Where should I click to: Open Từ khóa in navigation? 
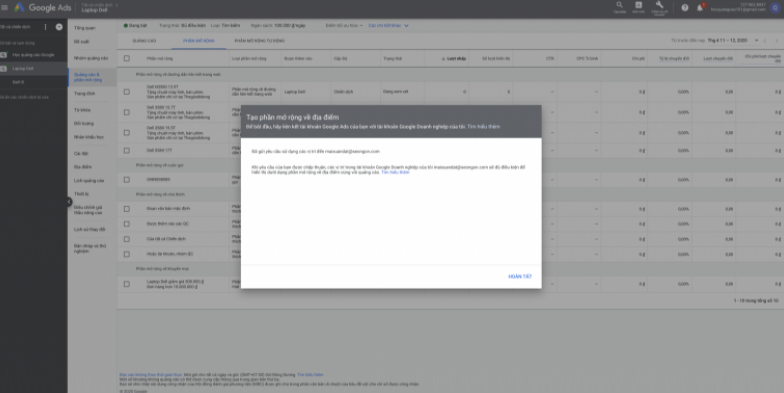(82, 110)
